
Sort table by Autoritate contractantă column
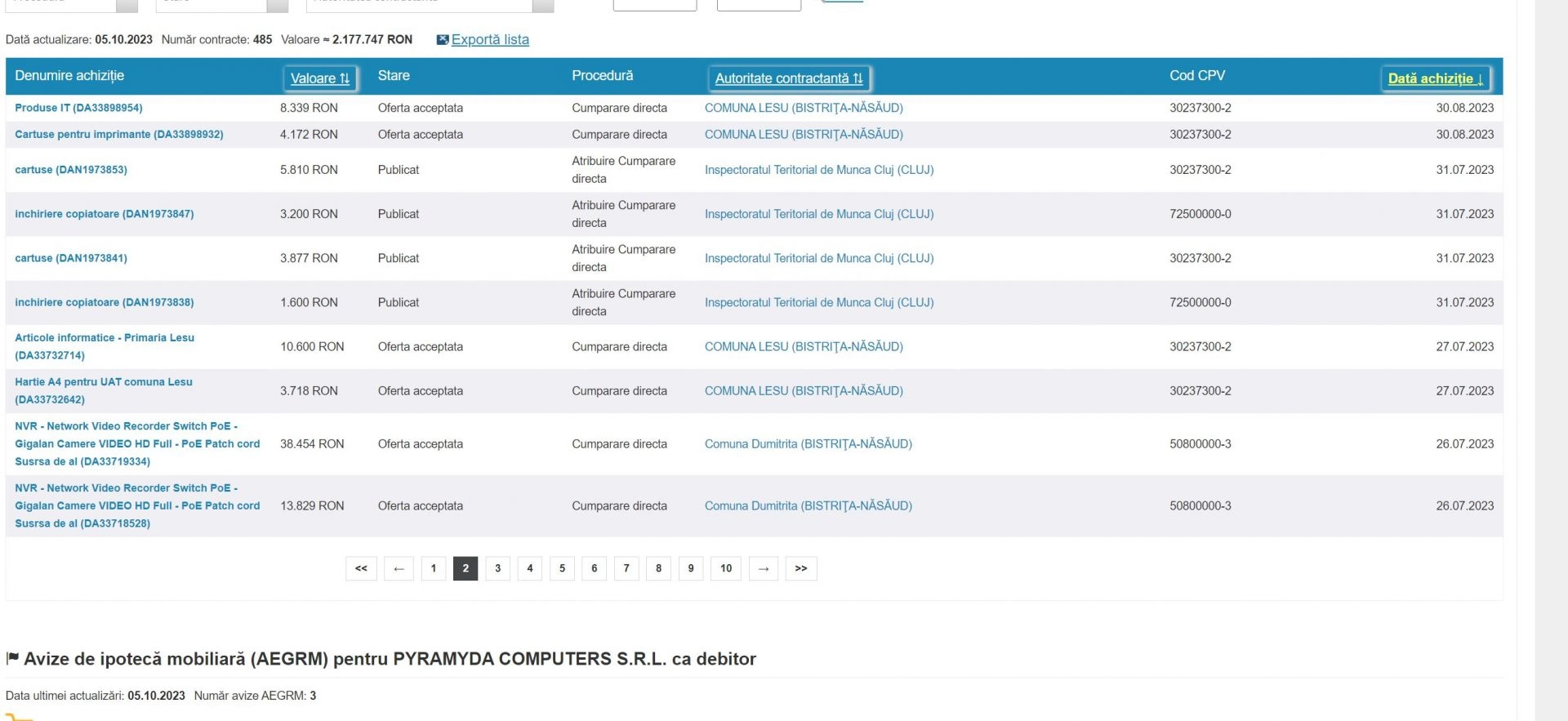[788, 78]
